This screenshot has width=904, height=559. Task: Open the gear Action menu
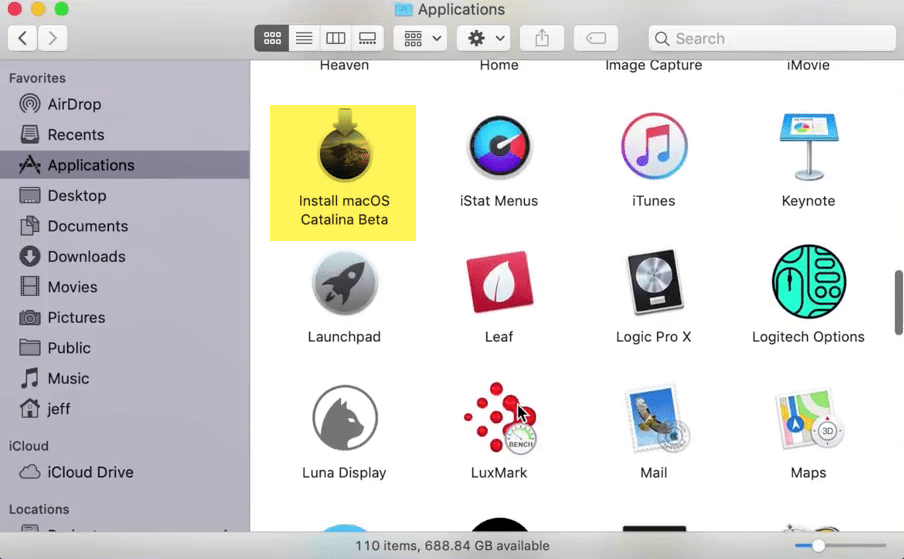484,39
